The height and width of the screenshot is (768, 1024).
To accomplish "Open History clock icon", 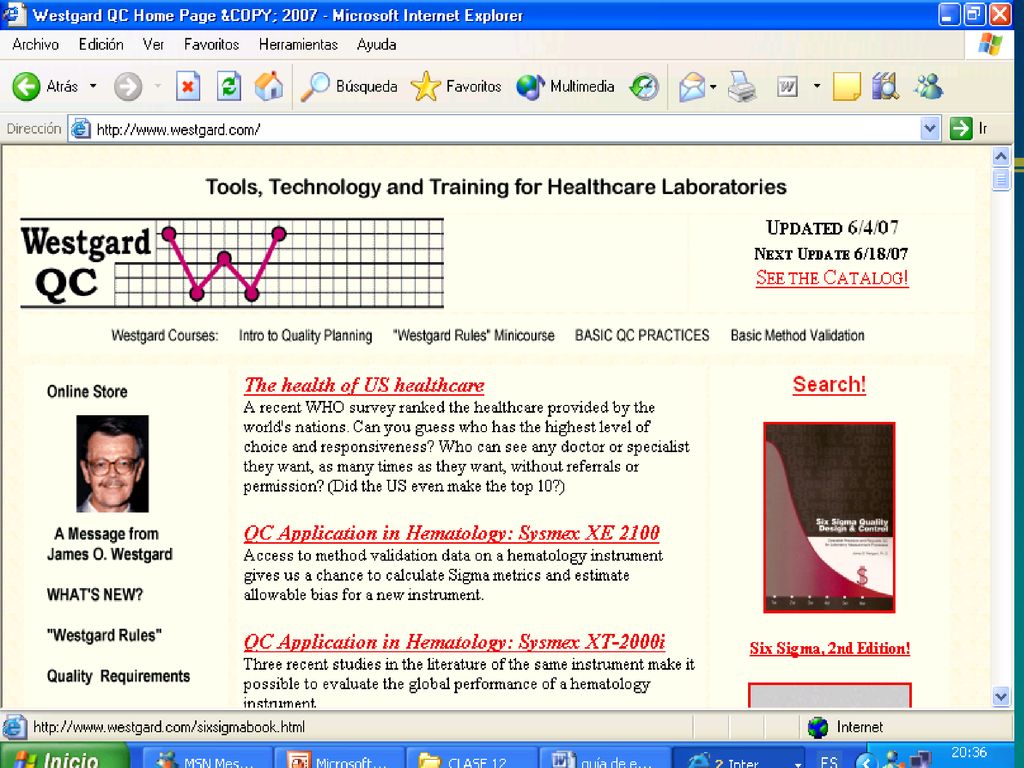I will (644, 86).
